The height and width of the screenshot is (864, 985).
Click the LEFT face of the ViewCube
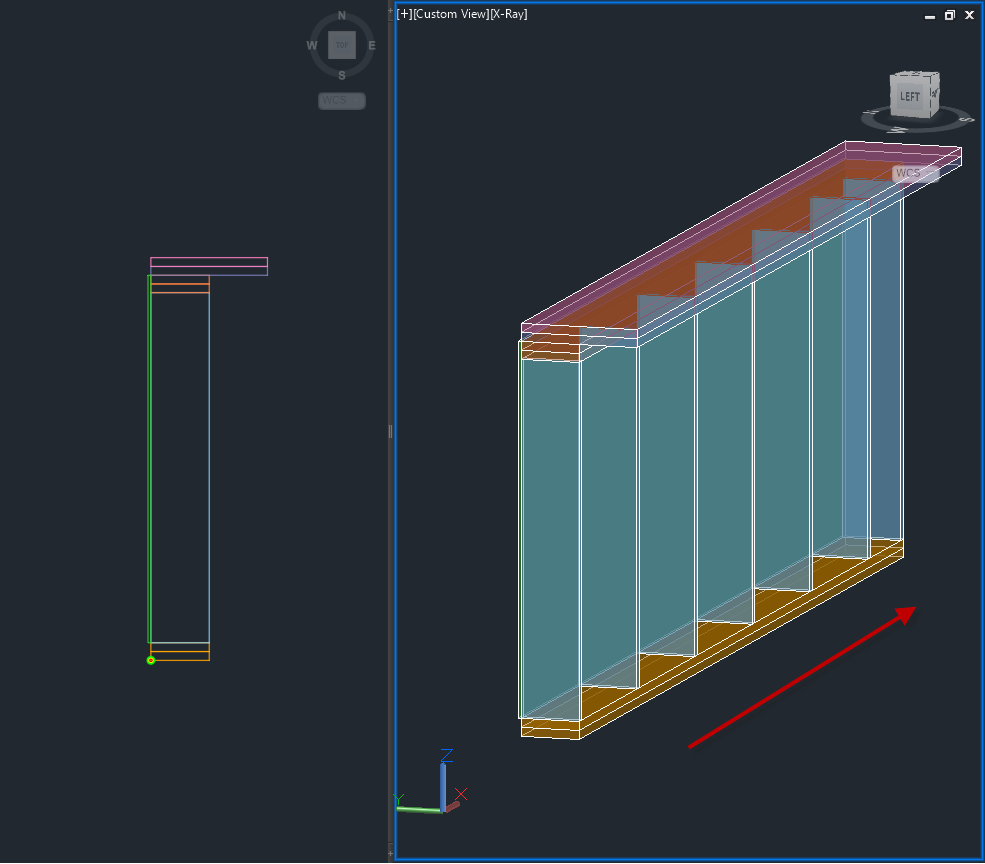pyautogui.click(x=910, y=96)
